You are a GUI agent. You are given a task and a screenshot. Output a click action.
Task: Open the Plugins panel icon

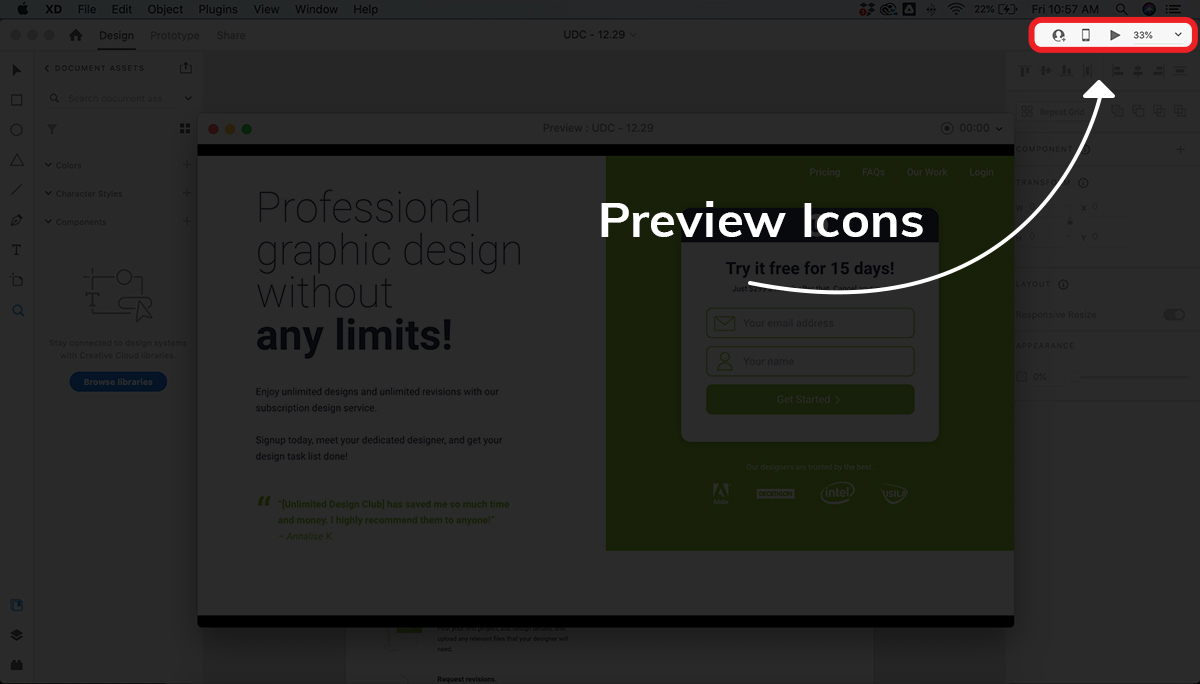[17, 665]
